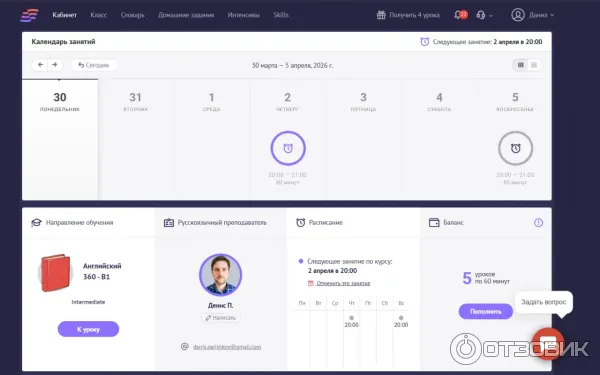This screenshot has height=375, width=600.
Task: Click the balance info exclamation icon
Action: click(x=538, y=222)
